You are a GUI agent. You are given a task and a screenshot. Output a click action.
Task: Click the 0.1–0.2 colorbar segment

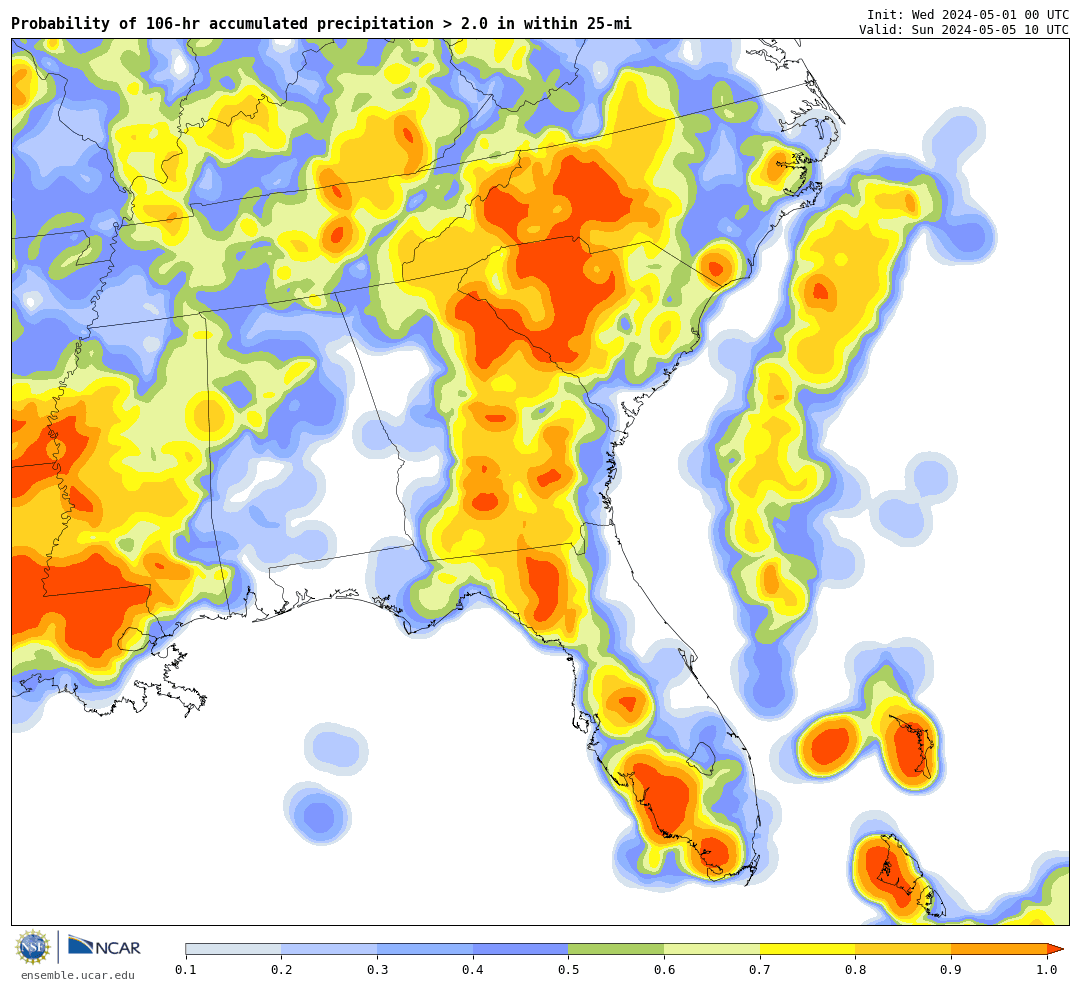(x=233, y=949)
